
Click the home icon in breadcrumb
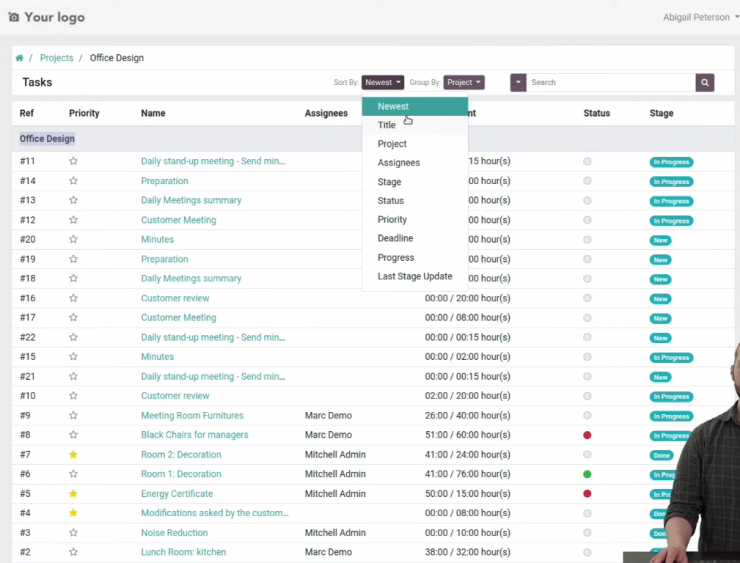[x=19, y=58]
